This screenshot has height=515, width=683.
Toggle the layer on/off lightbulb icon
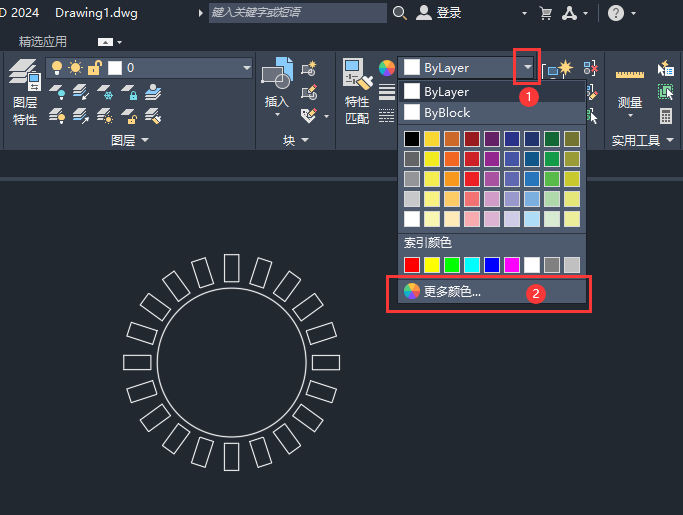point(57,68)
